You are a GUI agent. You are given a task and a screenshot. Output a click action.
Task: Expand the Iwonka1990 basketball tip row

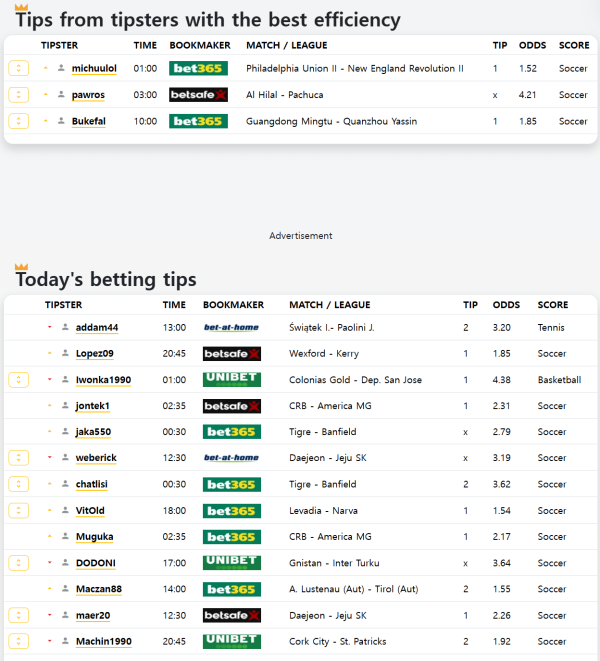pos(18,380)
